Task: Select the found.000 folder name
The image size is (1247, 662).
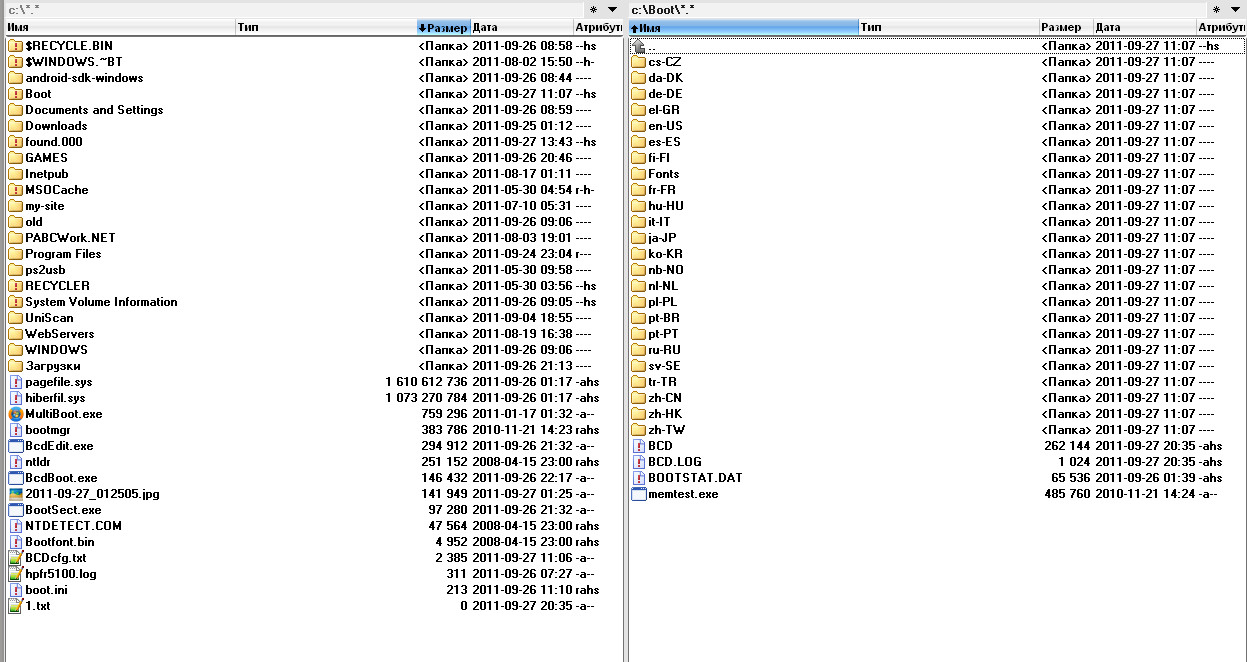Action: 54,142
